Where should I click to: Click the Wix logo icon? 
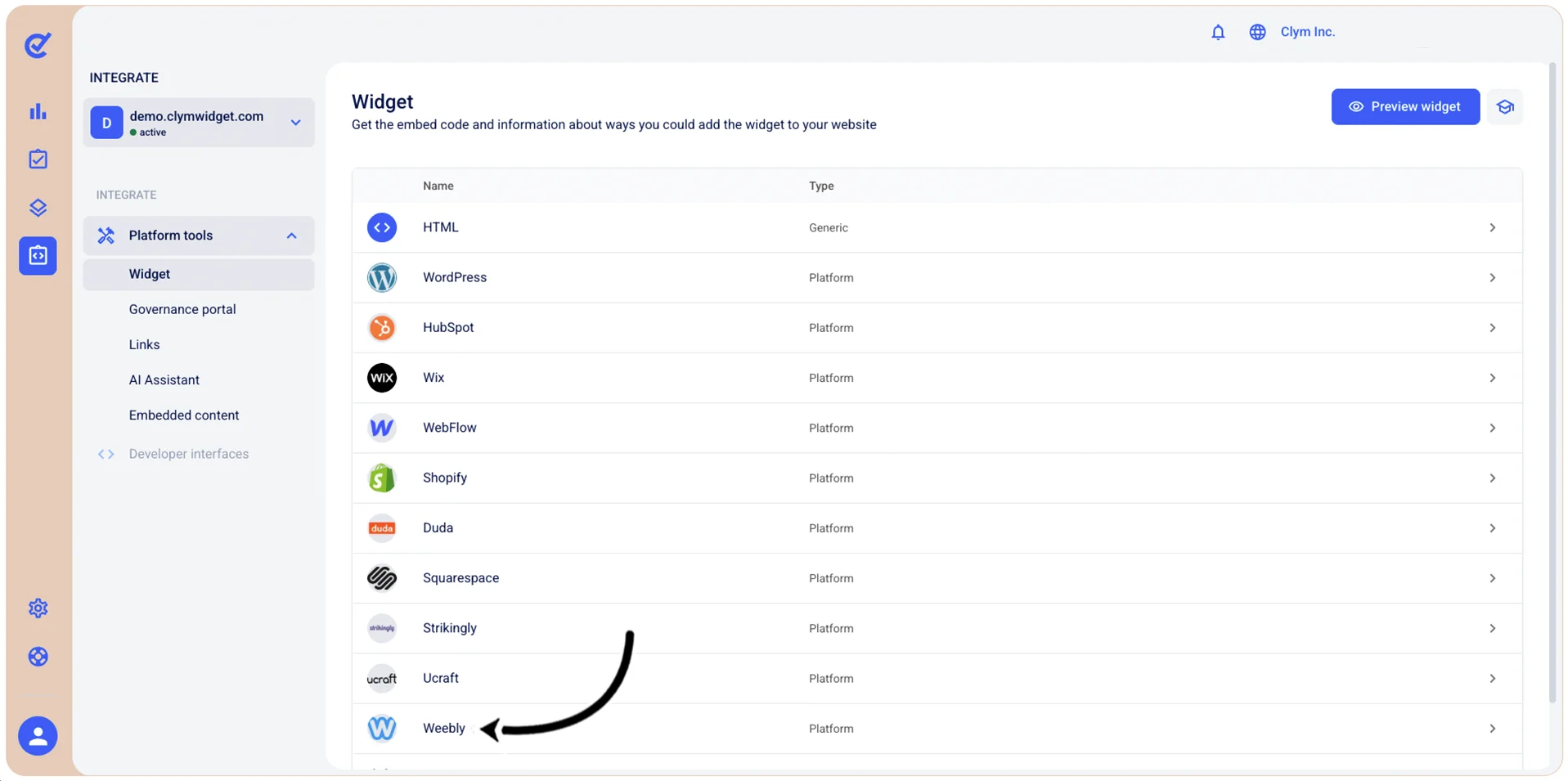pyautogui.click(x=382, y=378)
